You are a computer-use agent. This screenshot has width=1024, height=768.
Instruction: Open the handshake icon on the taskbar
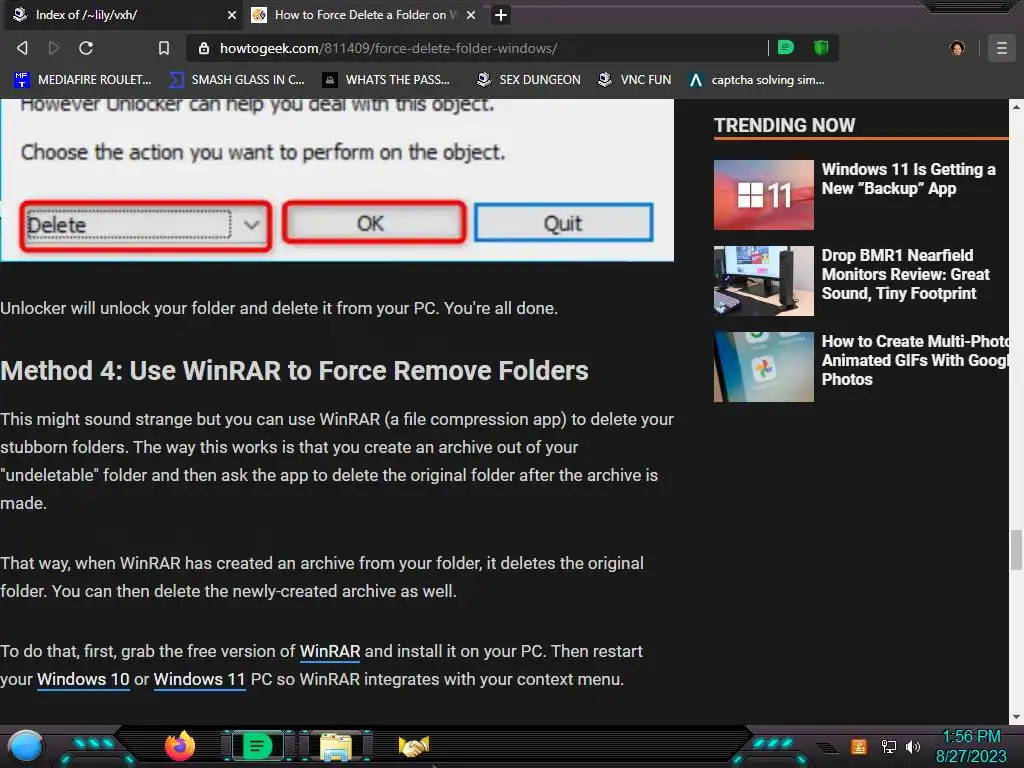(x=413, y=746)
